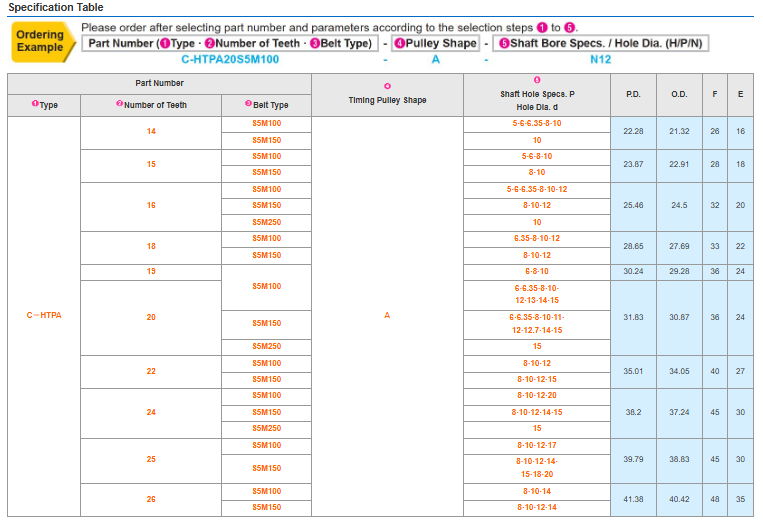Select teeth number 18

pos(151,247)
